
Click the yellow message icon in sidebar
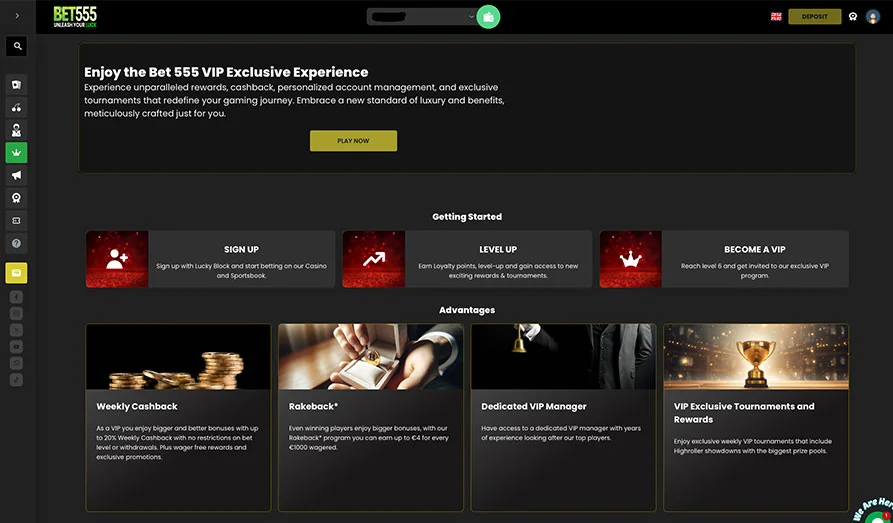17,273
